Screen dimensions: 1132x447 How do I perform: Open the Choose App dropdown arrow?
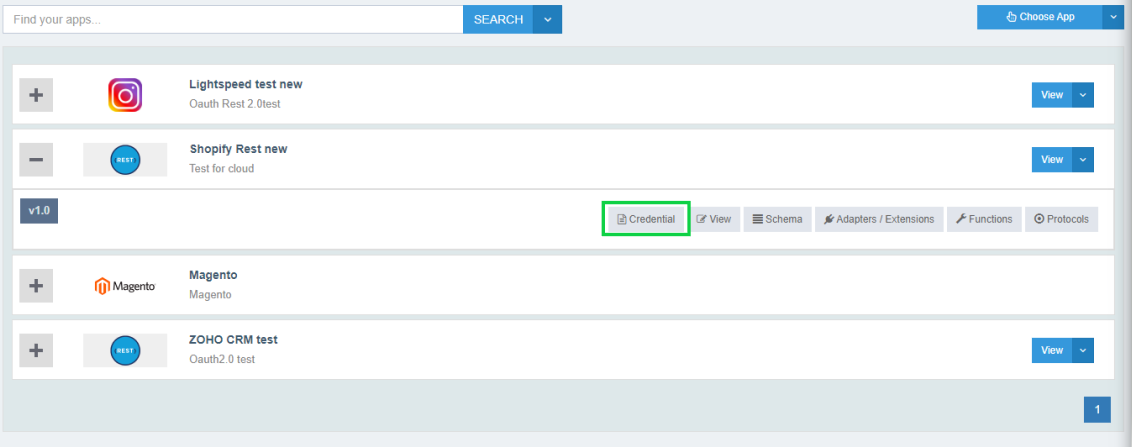click(1113, 17)
